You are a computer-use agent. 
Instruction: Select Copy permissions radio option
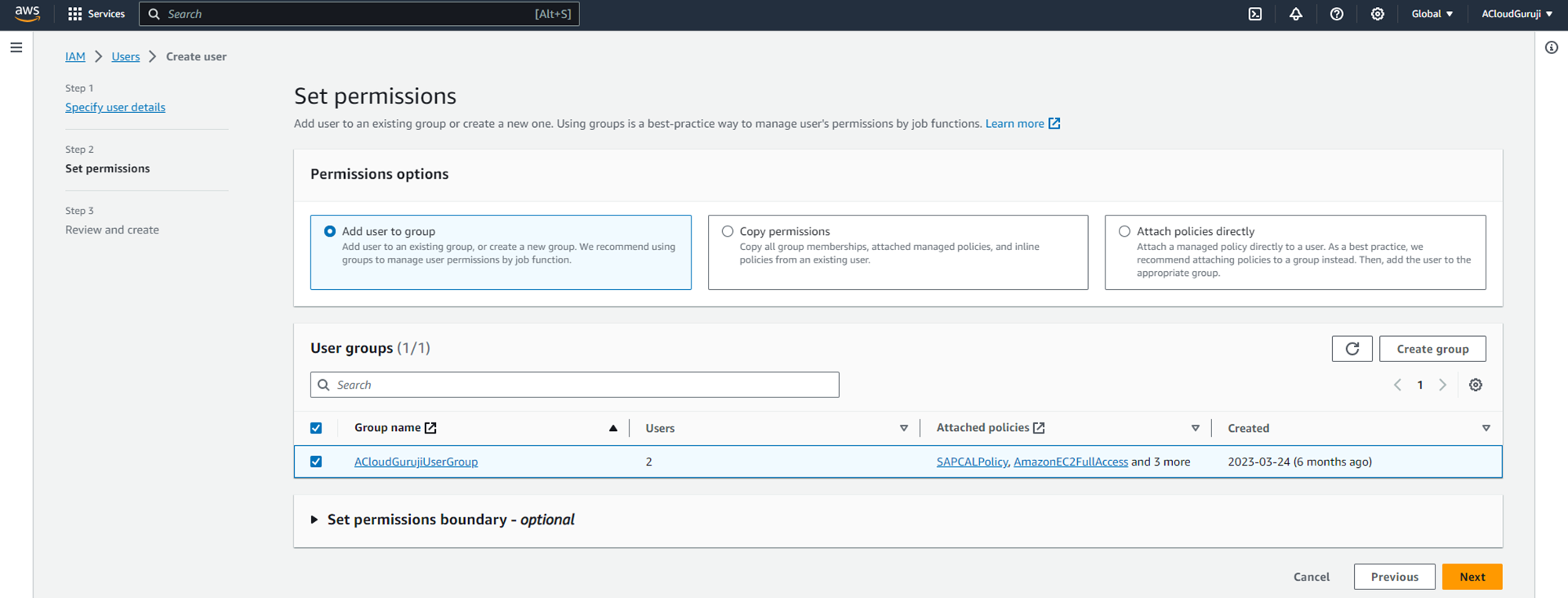728,231
